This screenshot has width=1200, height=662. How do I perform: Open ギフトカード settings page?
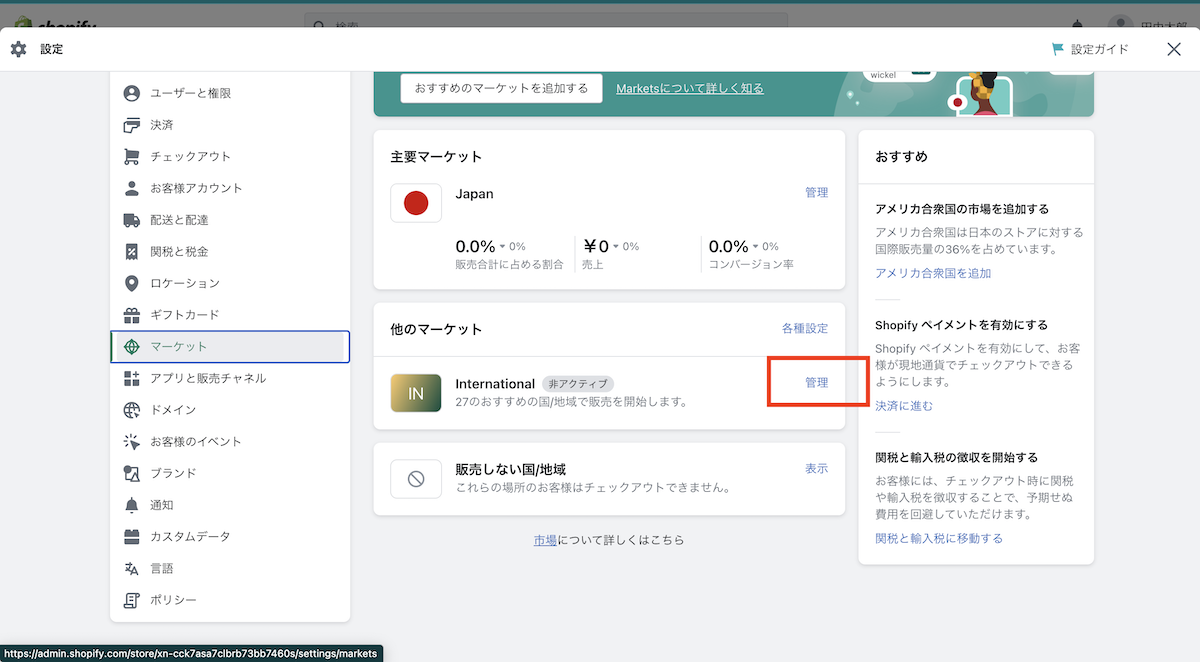(x=230, y=315)
